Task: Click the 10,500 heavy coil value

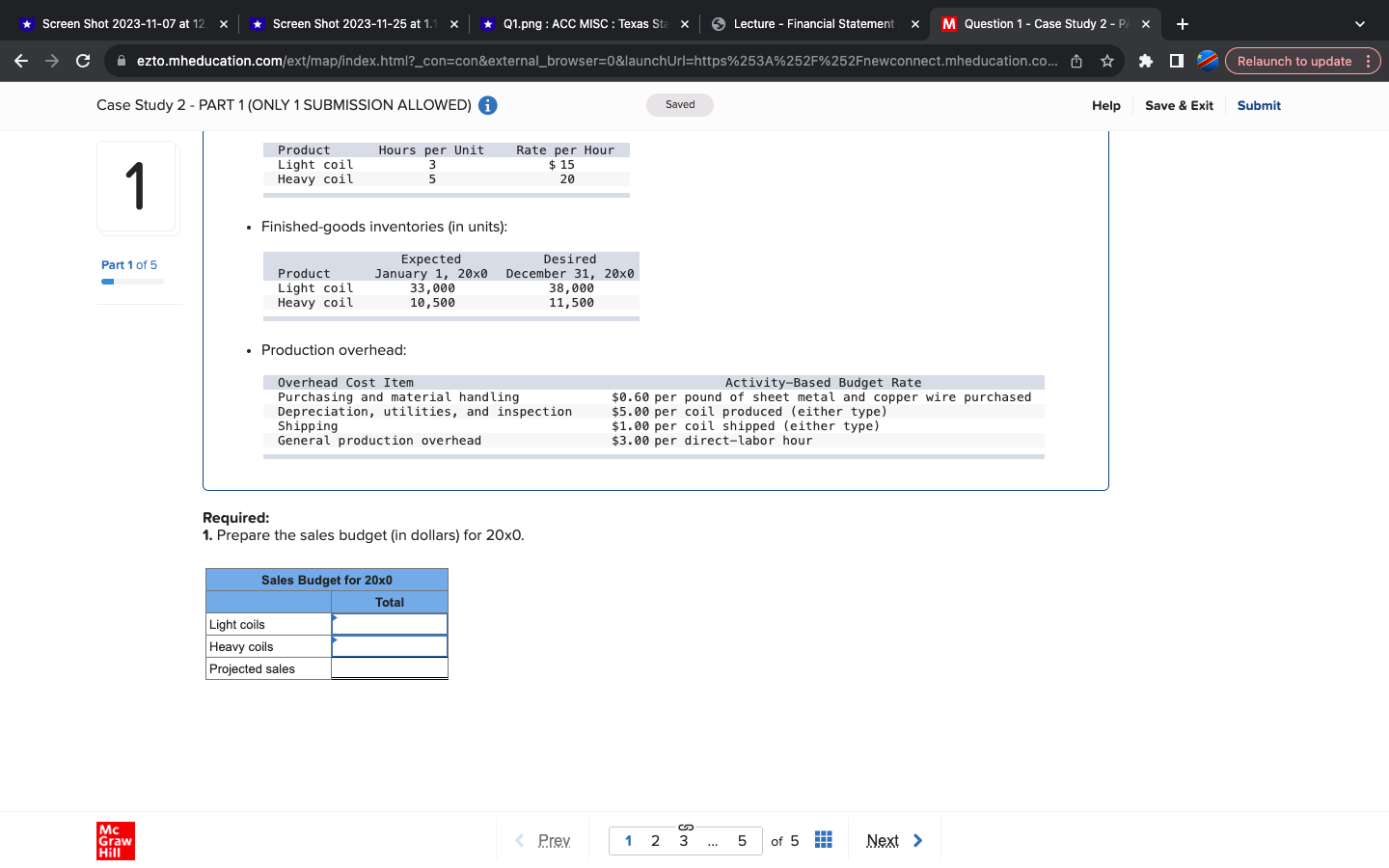Action: coord(432,303)
